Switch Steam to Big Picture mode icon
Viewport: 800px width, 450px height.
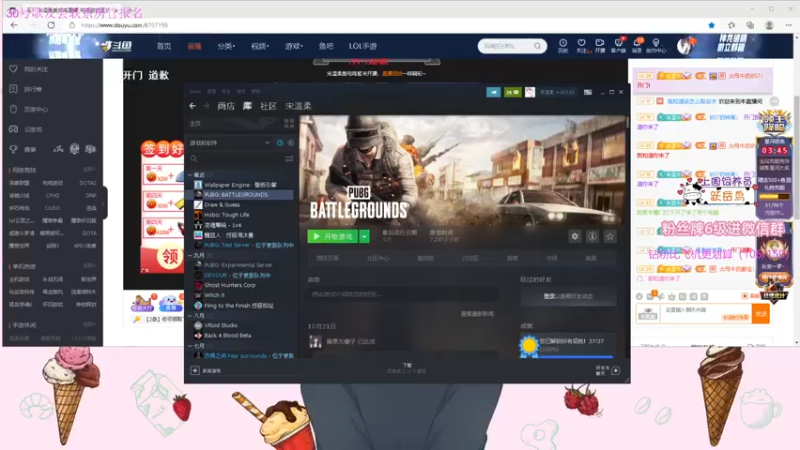[588, 92]
